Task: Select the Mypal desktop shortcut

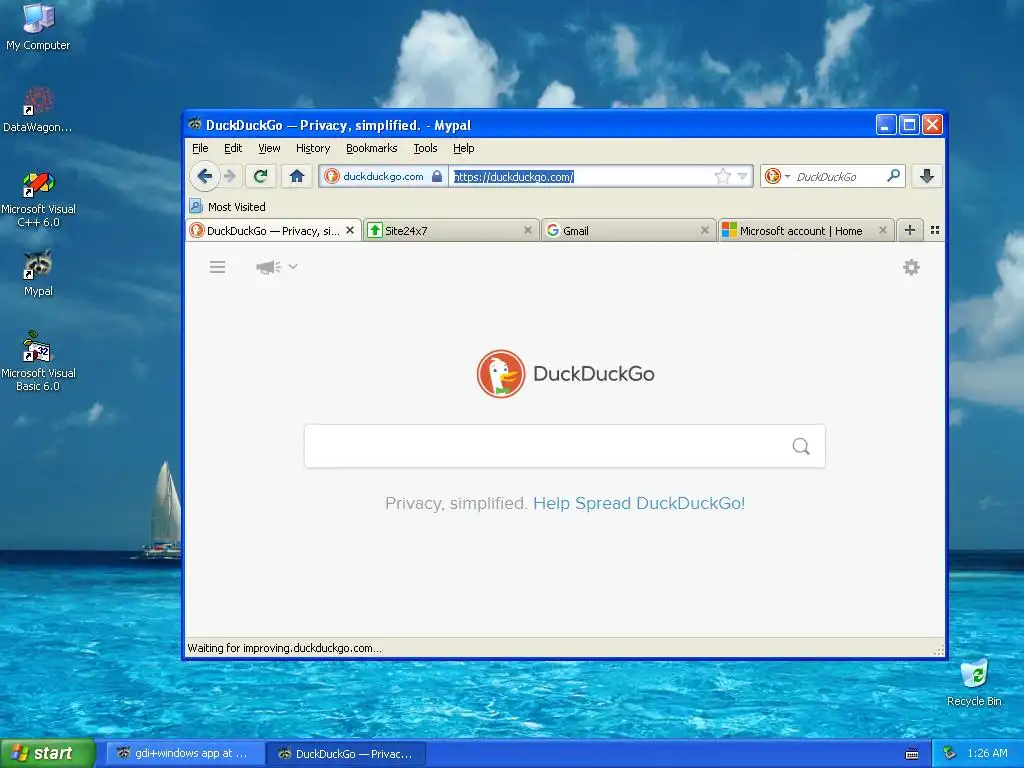Action: tap(38, 273)
